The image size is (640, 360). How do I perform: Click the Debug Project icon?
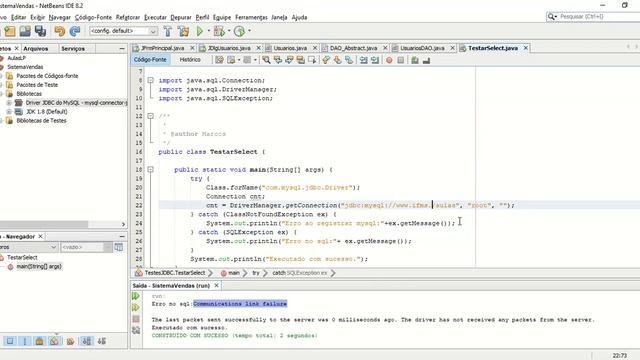pos(219,31)
